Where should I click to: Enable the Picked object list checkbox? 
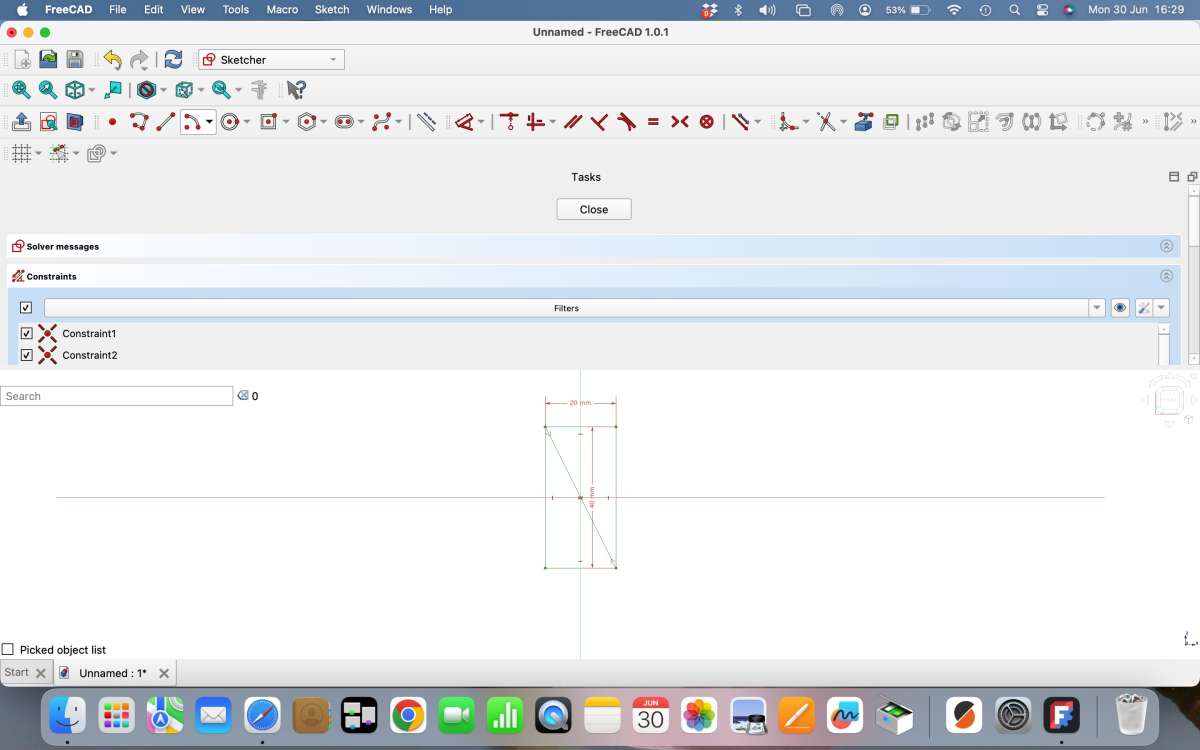click(8, 650)
